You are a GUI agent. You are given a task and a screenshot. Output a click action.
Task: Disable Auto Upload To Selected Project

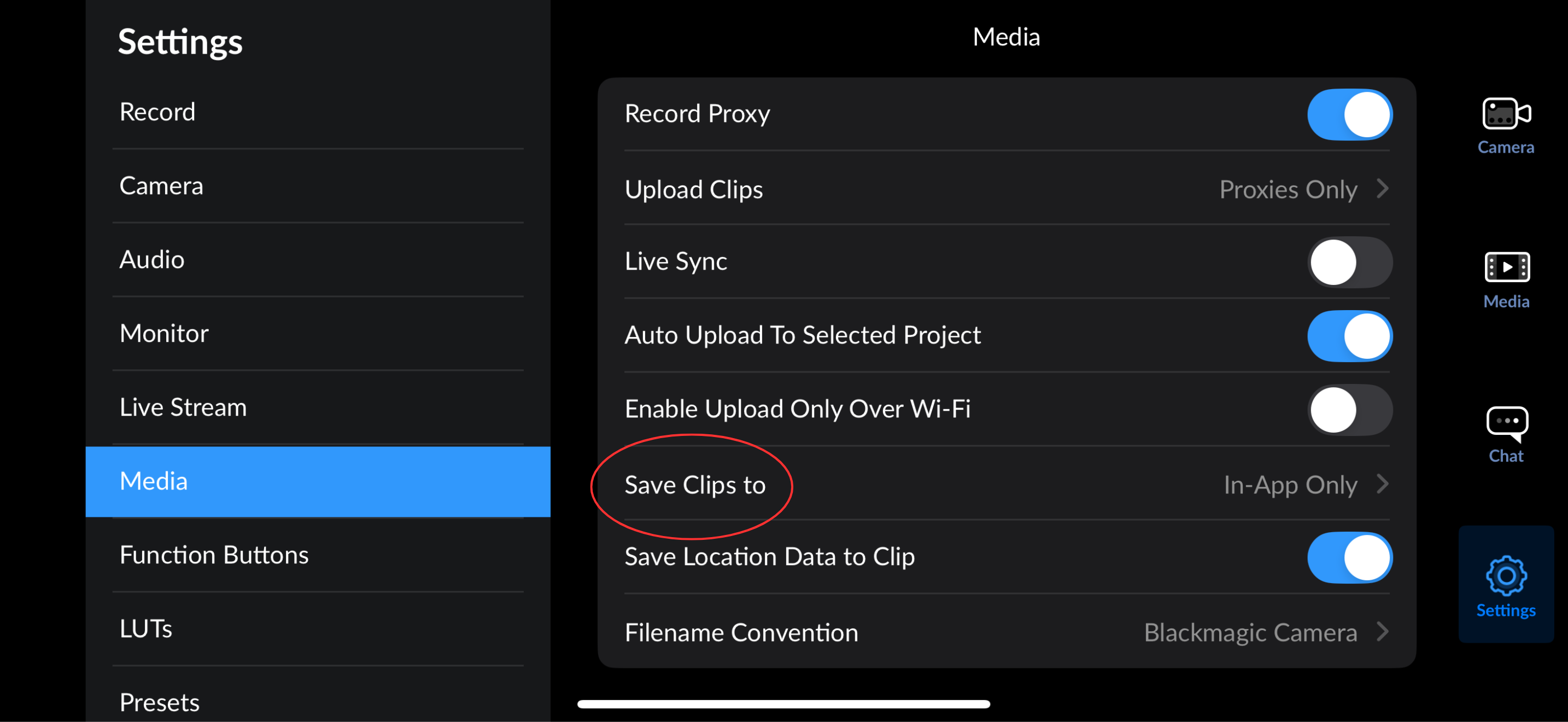[x=1349, y=335]
